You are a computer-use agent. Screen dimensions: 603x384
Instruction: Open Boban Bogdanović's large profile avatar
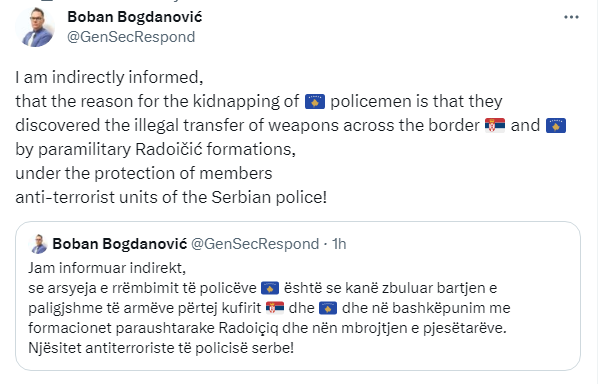coord(35,27)
